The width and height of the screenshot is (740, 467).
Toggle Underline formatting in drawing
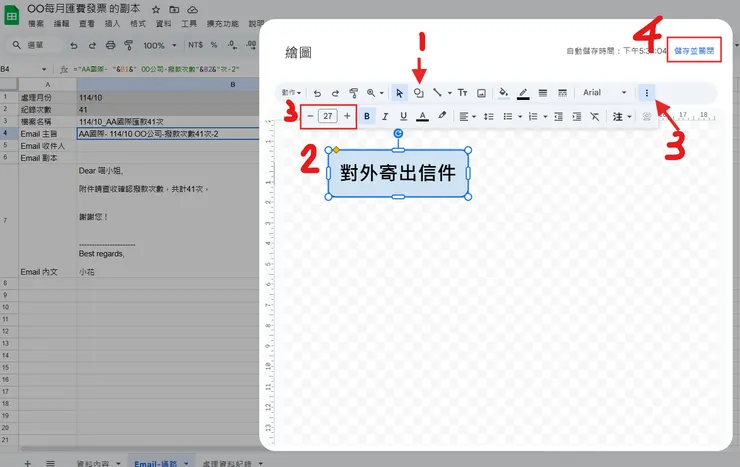(403, 116)
